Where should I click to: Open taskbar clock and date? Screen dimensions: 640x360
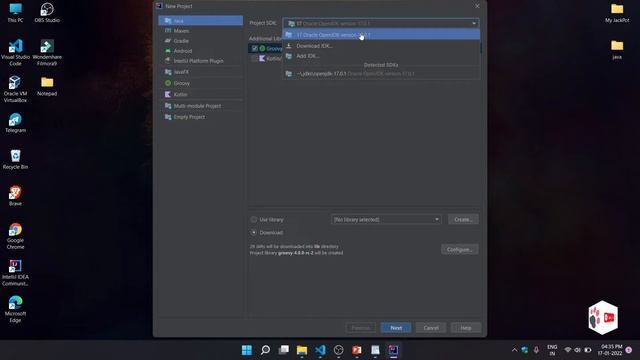click(611, 350)
